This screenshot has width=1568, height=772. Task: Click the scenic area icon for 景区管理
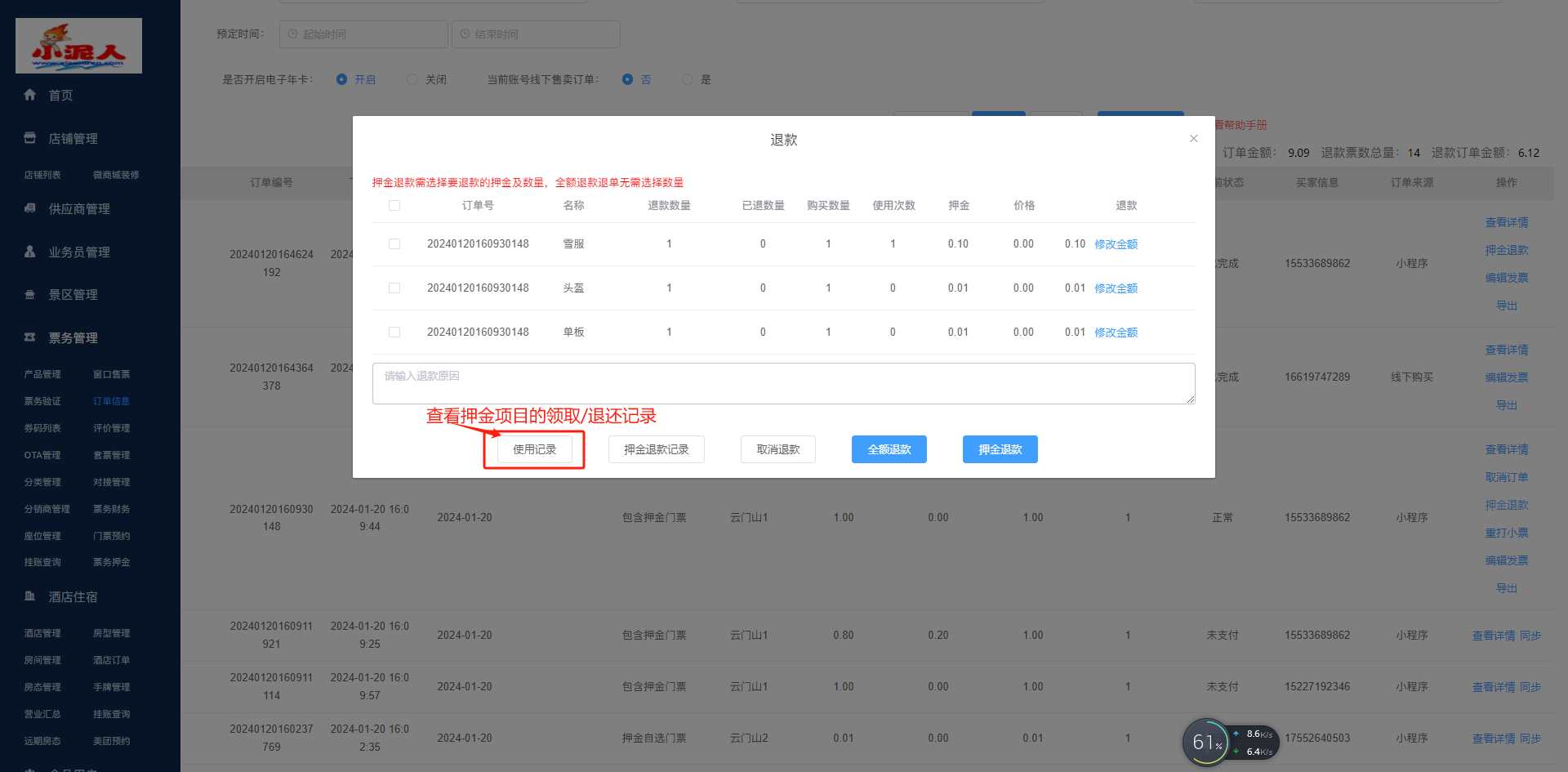tap(30, 294)
